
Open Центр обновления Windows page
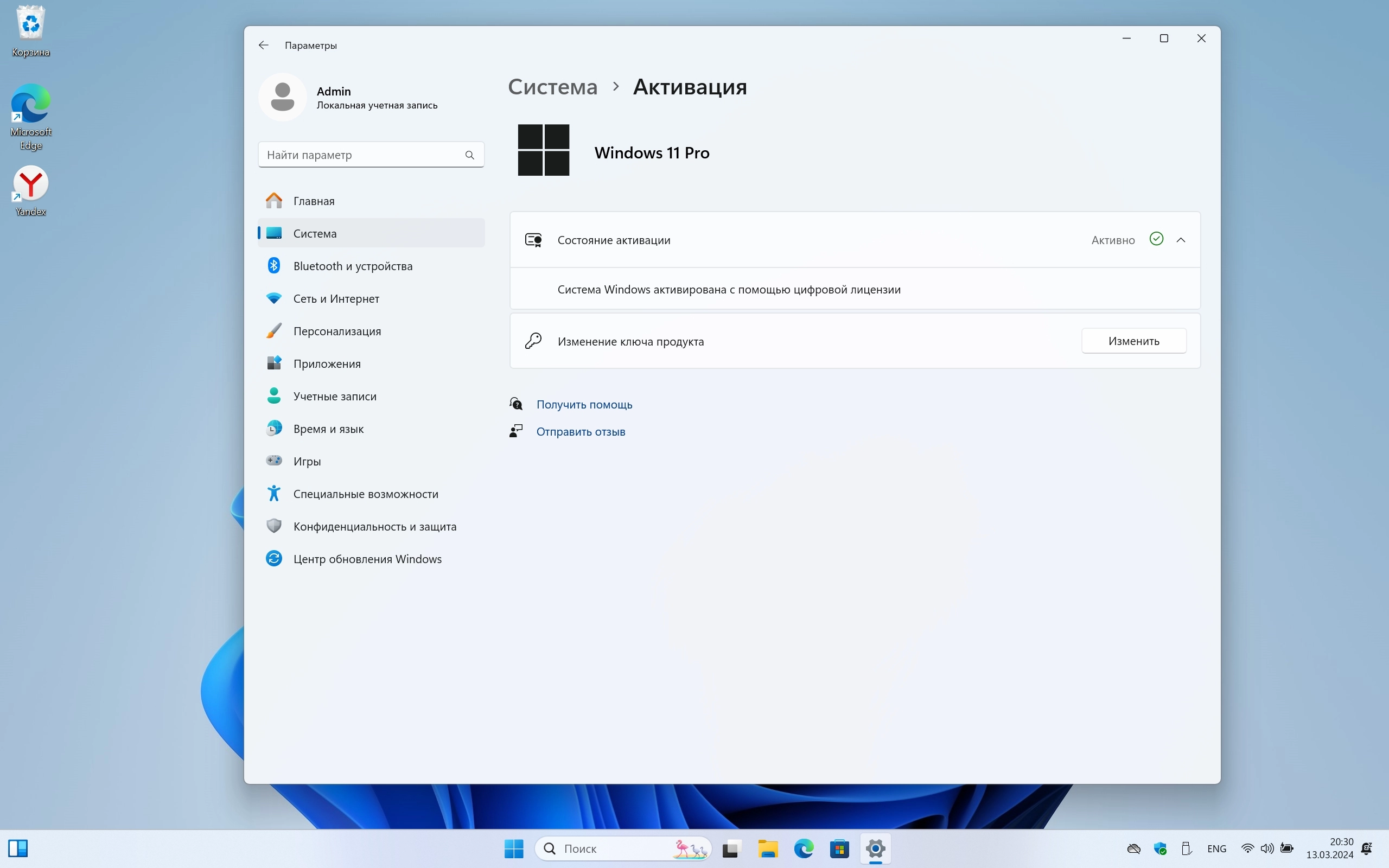tap(367, 559)
